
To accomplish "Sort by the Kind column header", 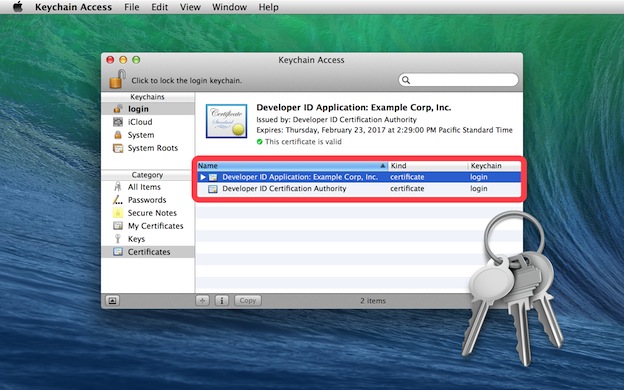I will (x=428, y=166).
